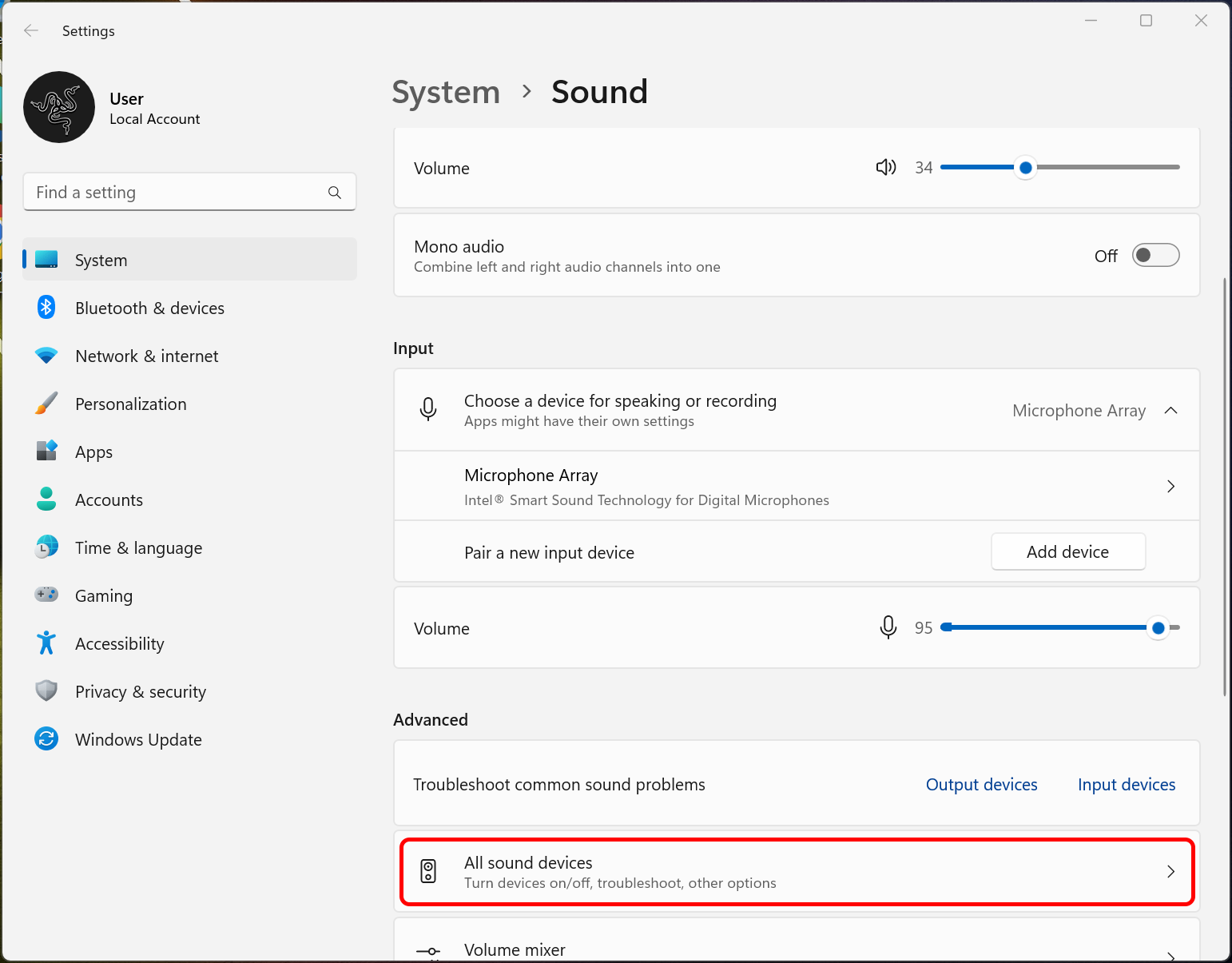Click the back arrow in Settings
Image resolution: width=1232 pixels, height=963 pixels.
click(x=31, y=30)
